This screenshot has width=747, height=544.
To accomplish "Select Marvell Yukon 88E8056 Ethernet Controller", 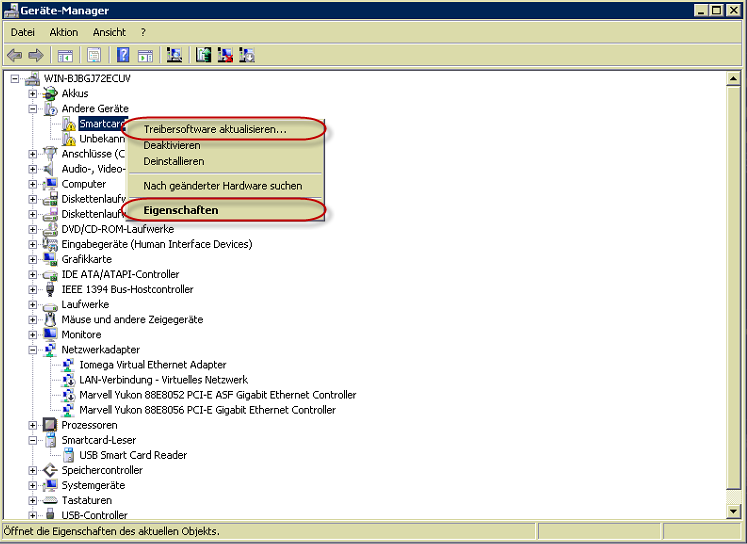I will (207, 410).
